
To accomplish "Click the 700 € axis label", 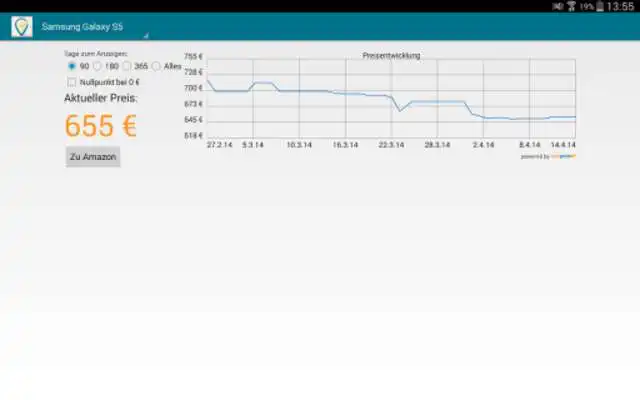I will tap(193, 88).
